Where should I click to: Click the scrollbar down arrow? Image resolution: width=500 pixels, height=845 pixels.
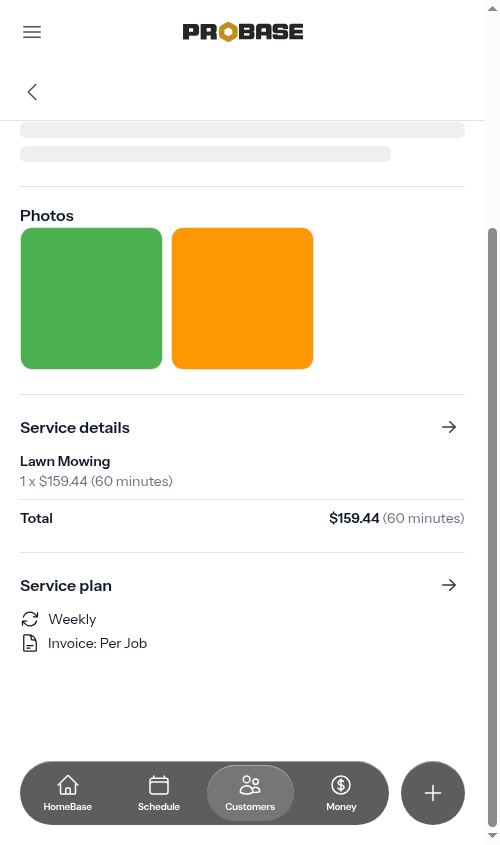pyautogui.click(x=492, y=836)
